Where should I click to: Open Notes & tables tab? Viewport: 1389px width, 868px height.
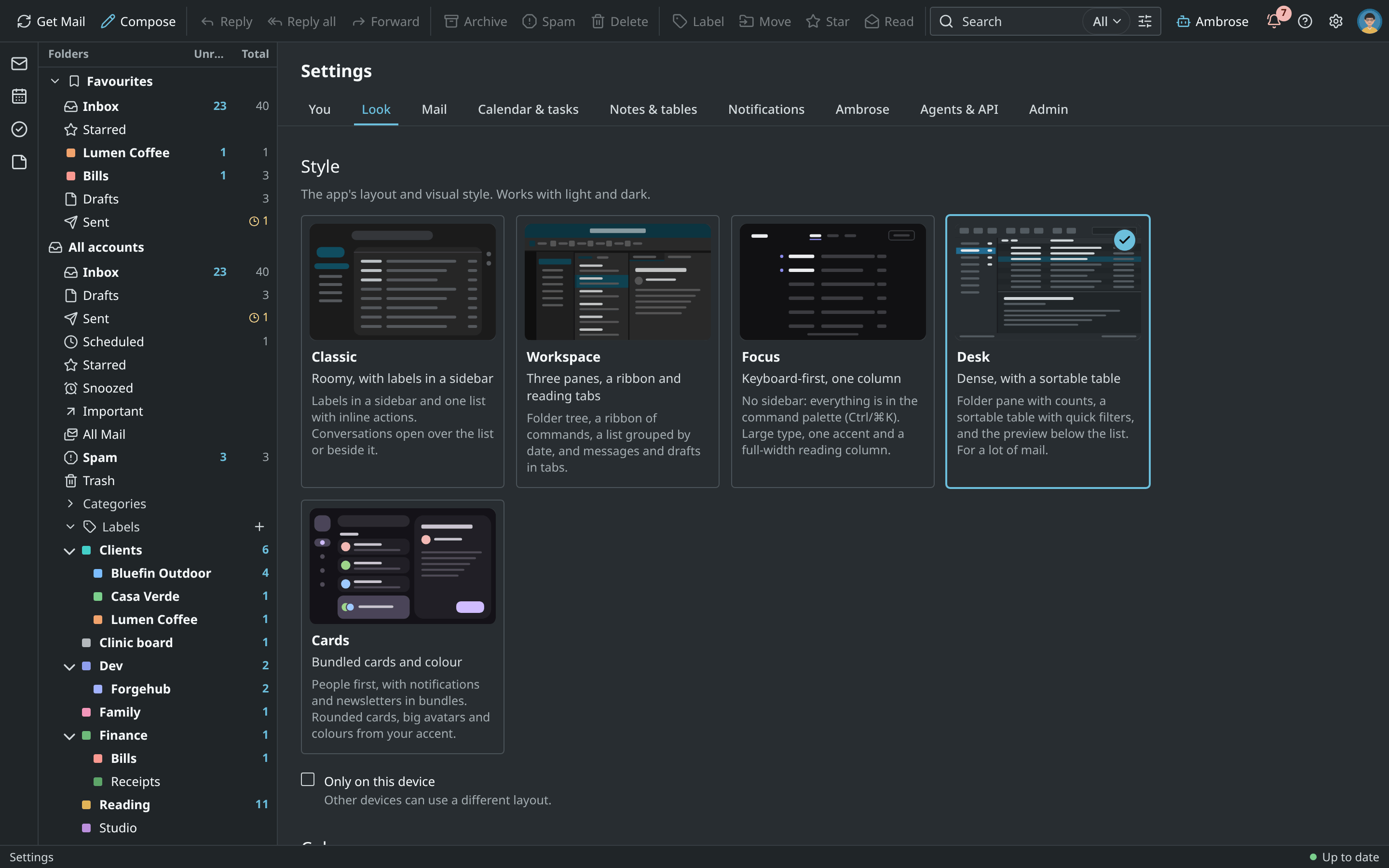[x=653, y=109]
